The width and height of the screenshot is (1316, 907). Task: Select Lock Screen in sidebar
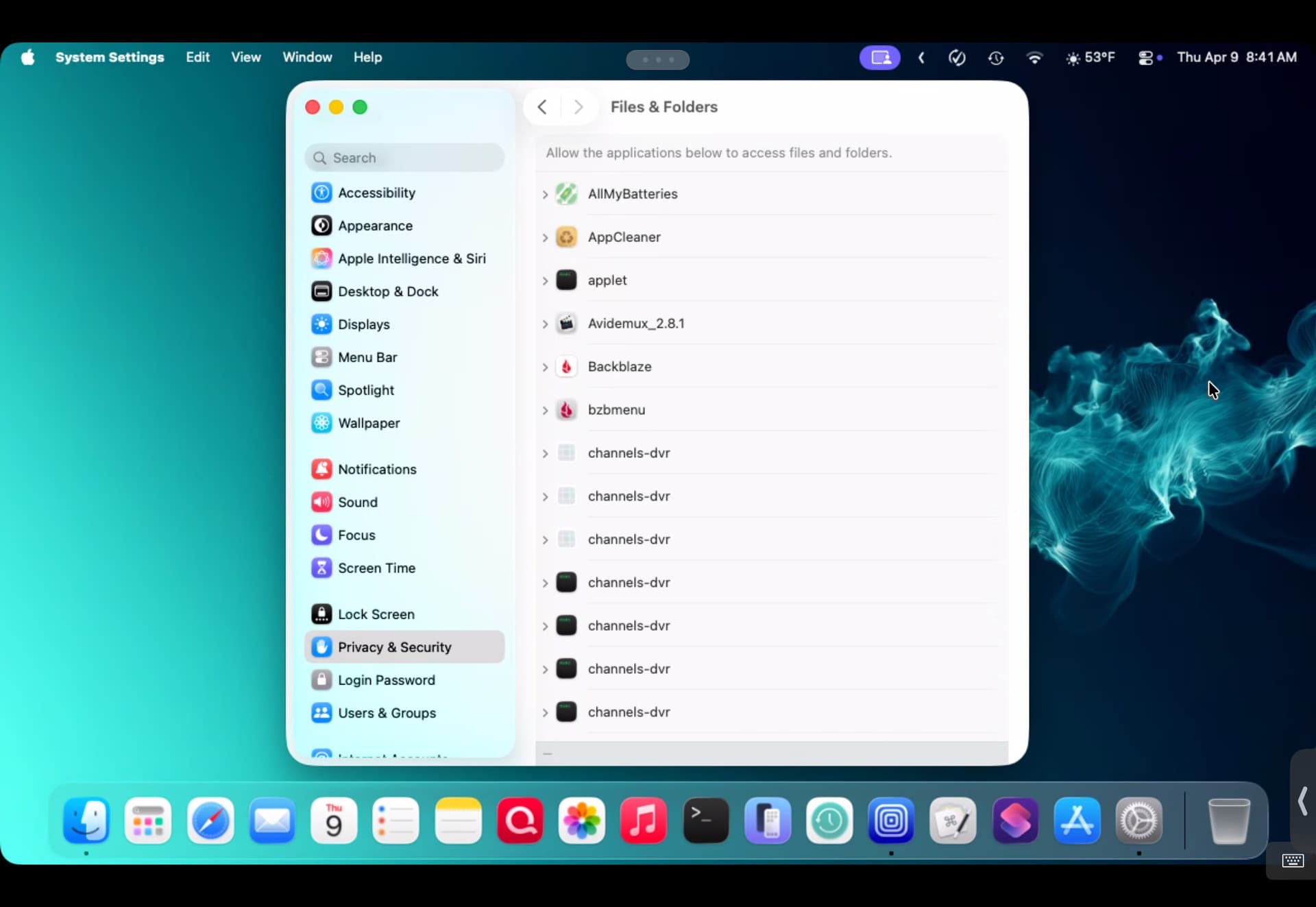(x=376, y=614)
